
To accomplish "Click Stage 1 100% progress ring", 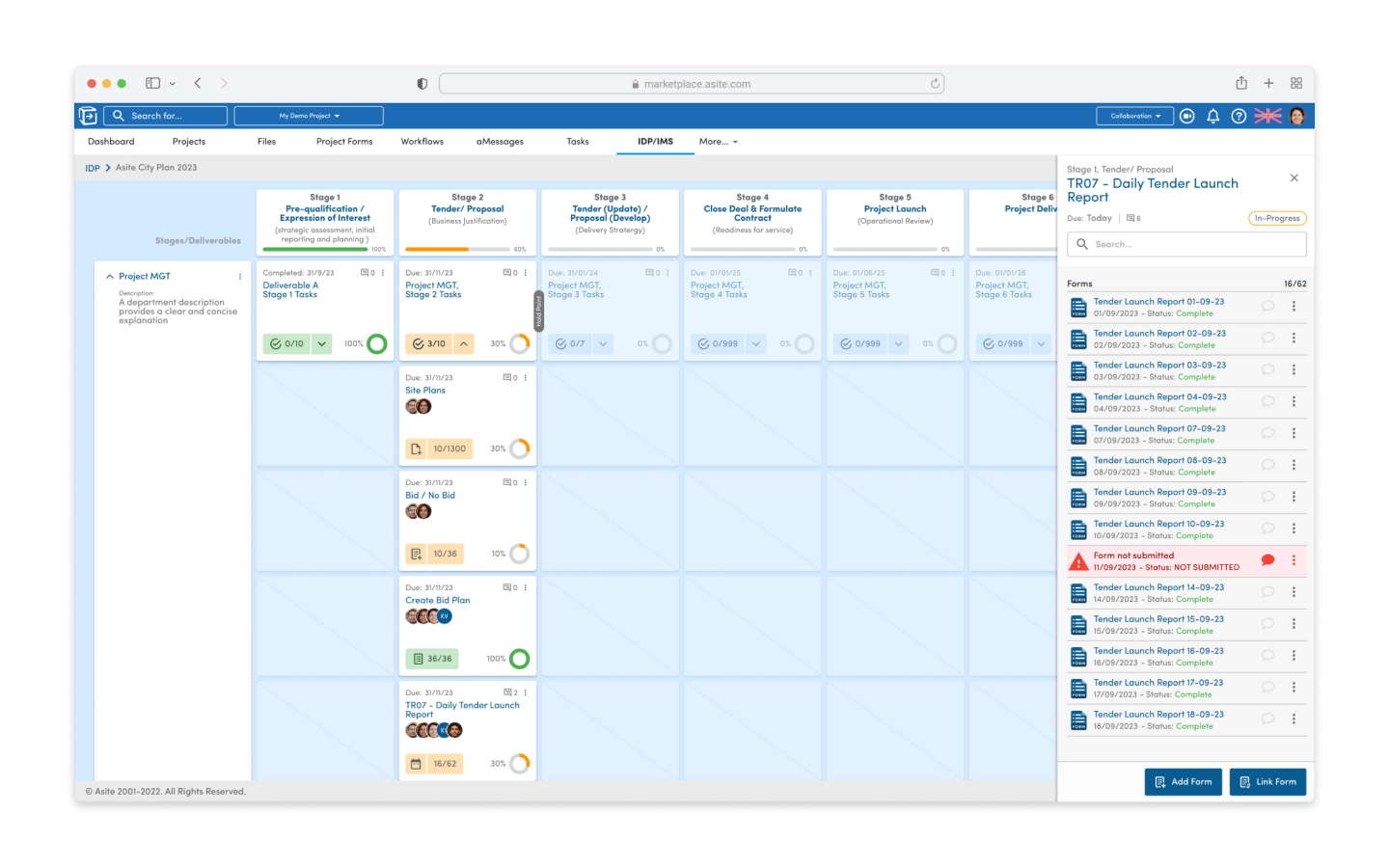I will tap(377, 343).
